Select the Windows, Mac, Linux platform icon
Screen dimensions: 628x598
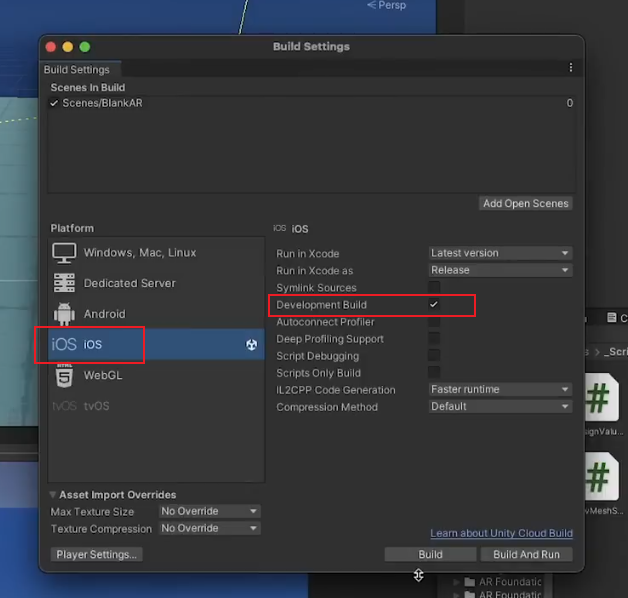64,253
